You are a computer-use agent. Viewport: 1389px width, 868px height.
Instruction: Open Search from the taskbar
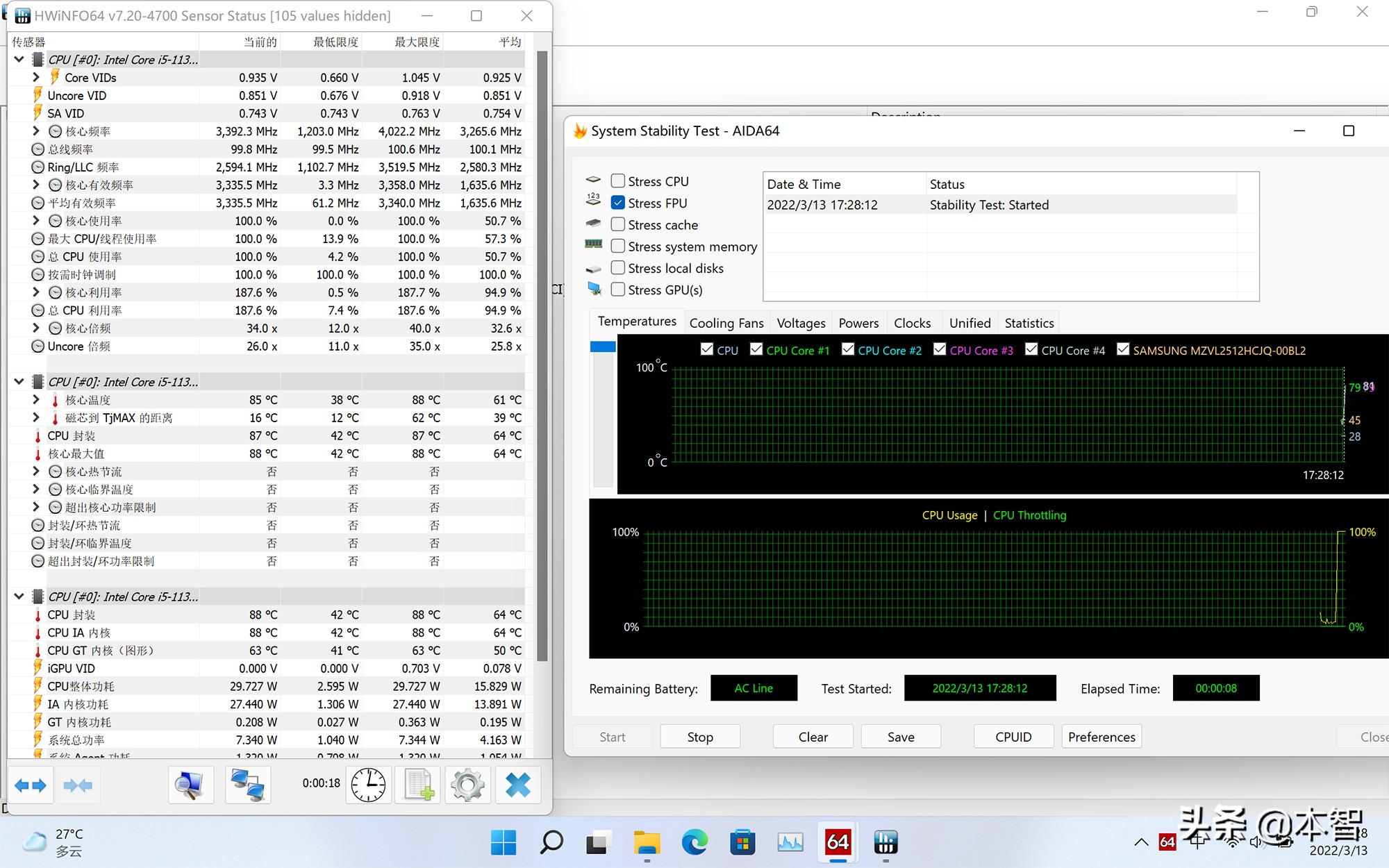pos(551,842)
